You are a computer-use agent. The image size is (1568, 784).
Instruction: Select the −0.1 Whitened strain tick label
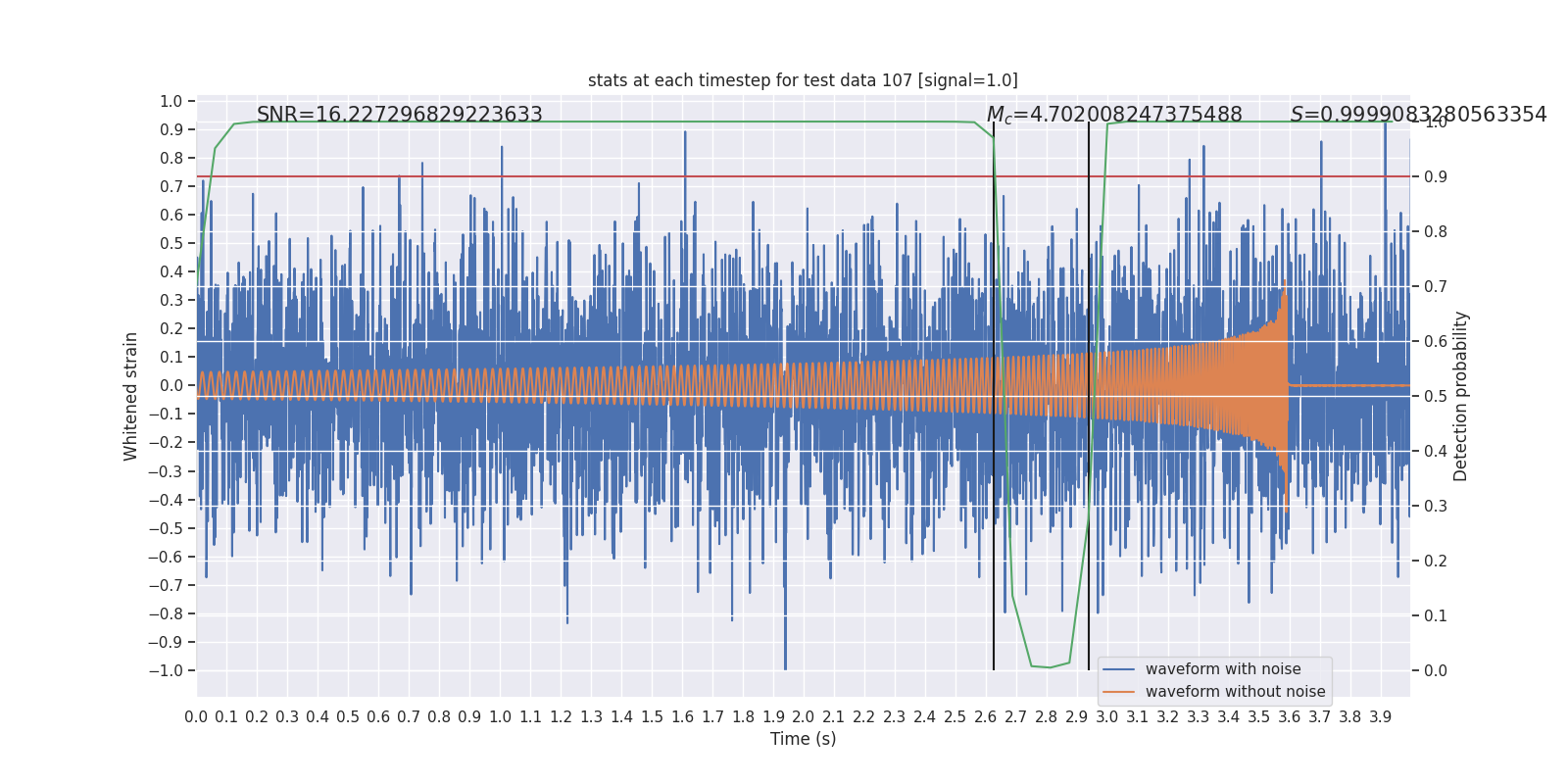click(x=166, y=415)
